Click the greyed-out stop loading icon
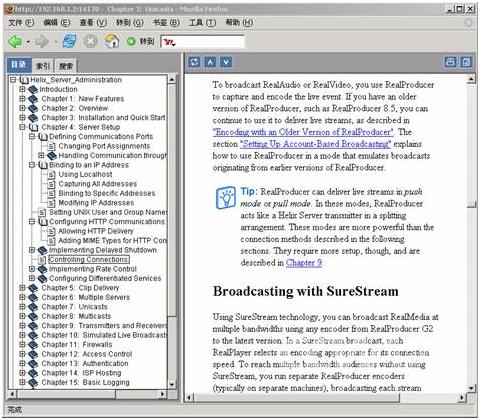Viewport: 480px width, 420px height. (x=90, y=42)
